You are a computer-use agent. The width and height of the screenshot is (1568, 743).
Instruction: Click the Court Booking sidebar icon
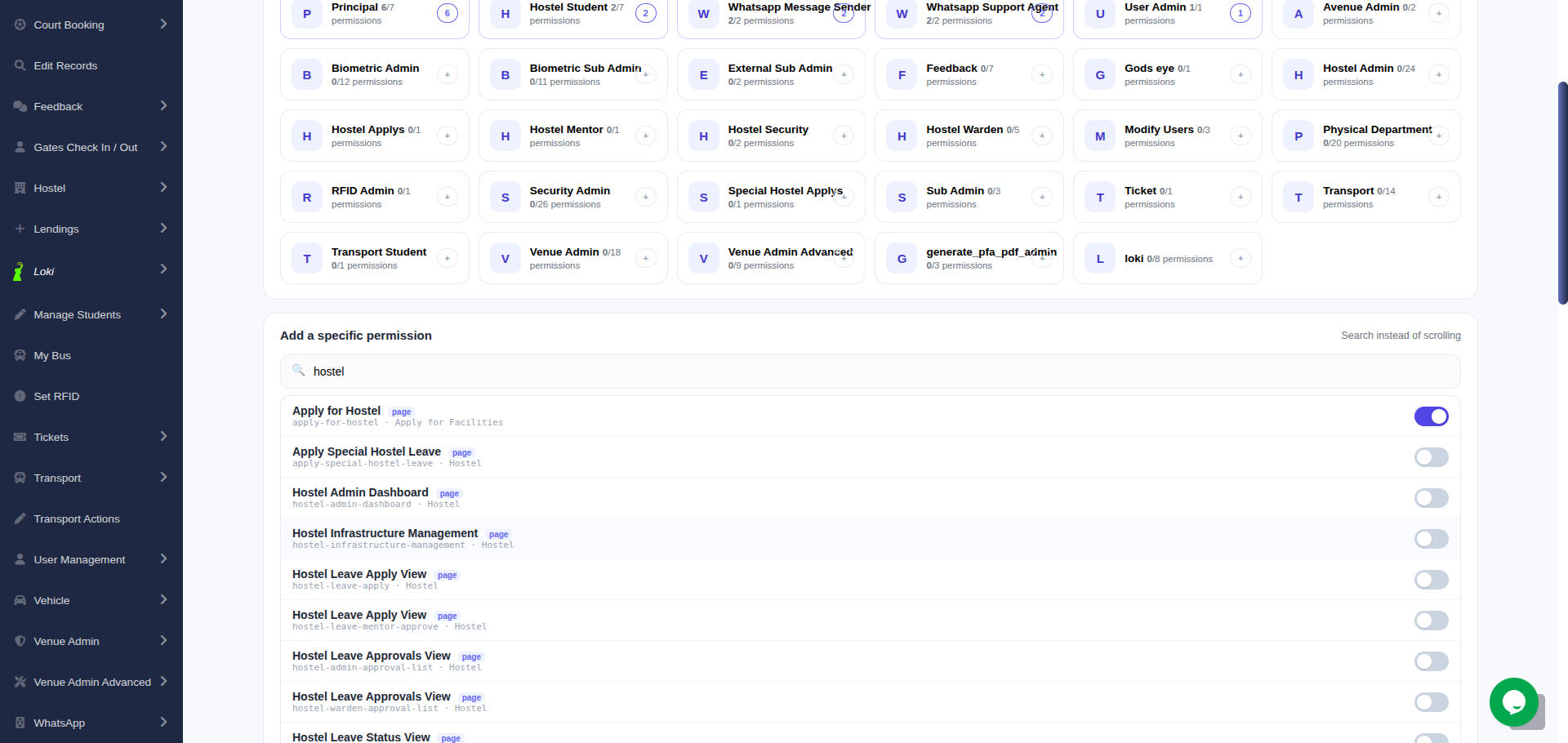click(x=20, y=24)
